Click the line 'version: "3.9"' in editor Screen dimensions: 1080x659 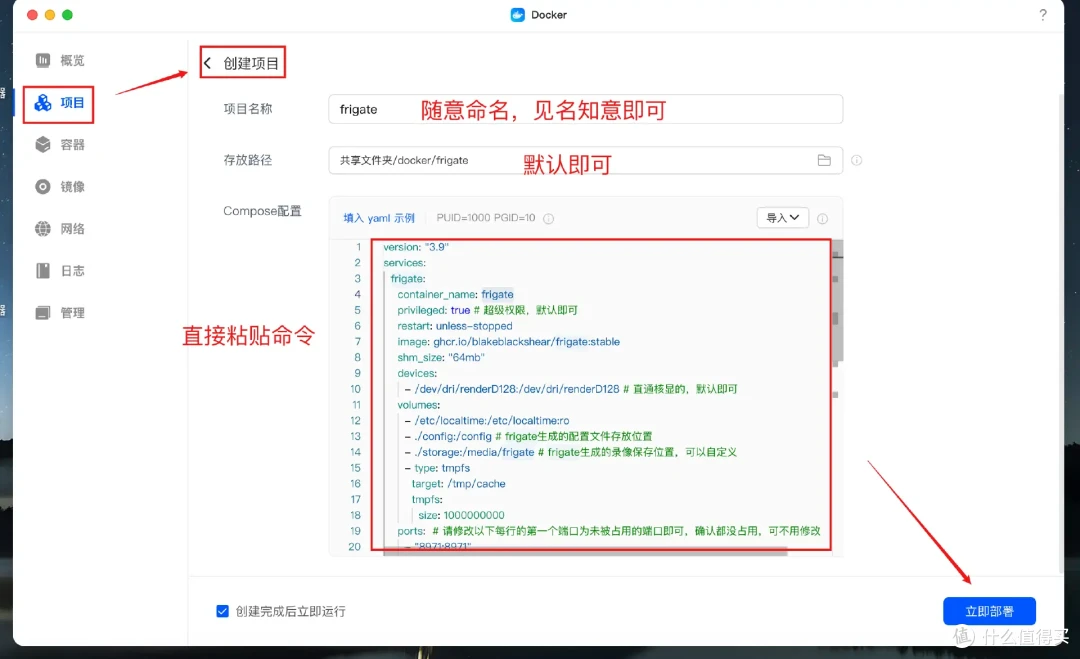[x=416, y=247]
